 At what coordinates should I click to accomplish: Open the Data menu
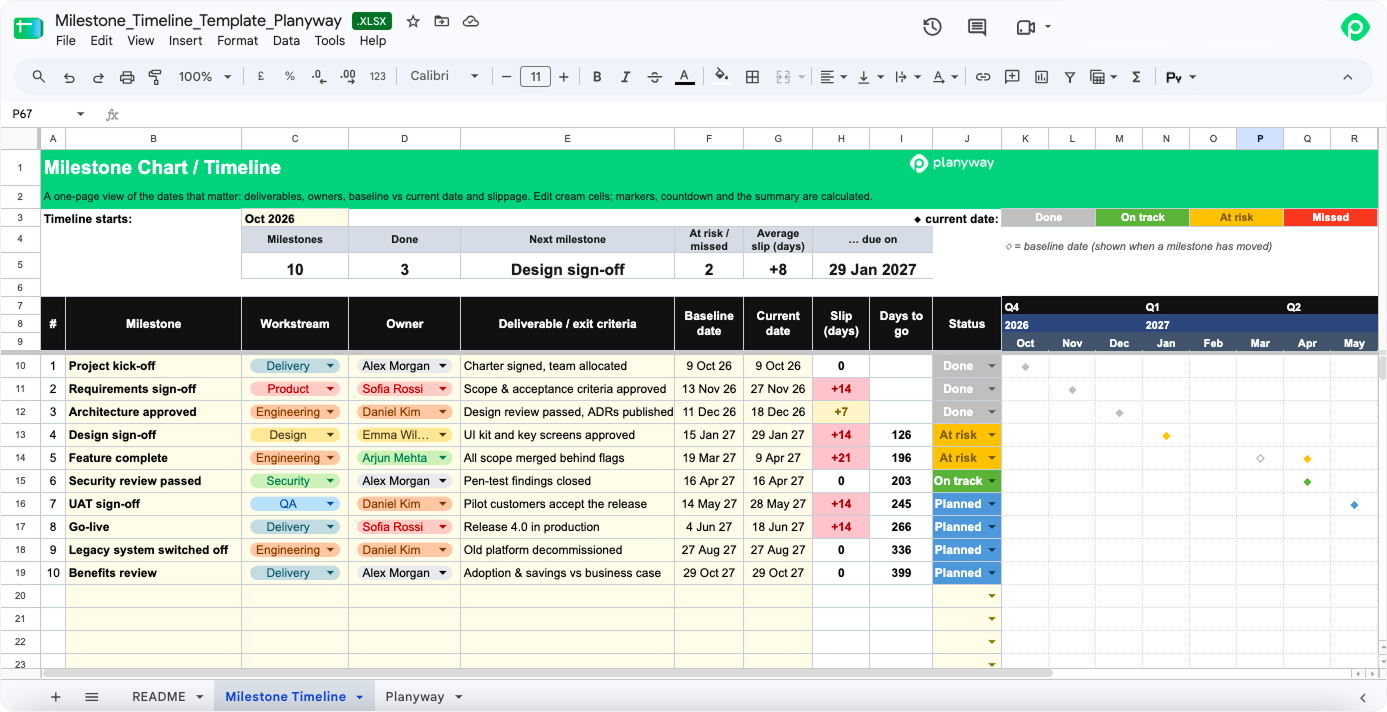[x=286, y=41]
